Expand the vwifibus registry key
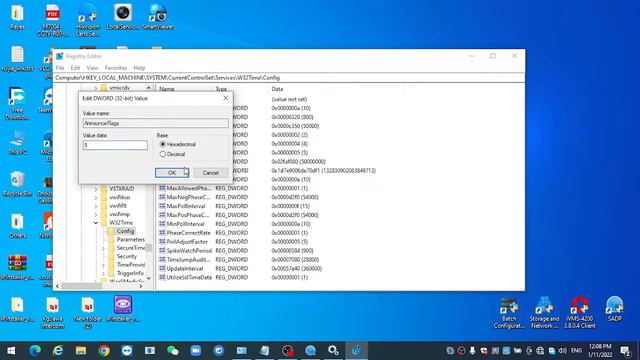Viewport: 640px width, 360px height. [x=96, y=197]
